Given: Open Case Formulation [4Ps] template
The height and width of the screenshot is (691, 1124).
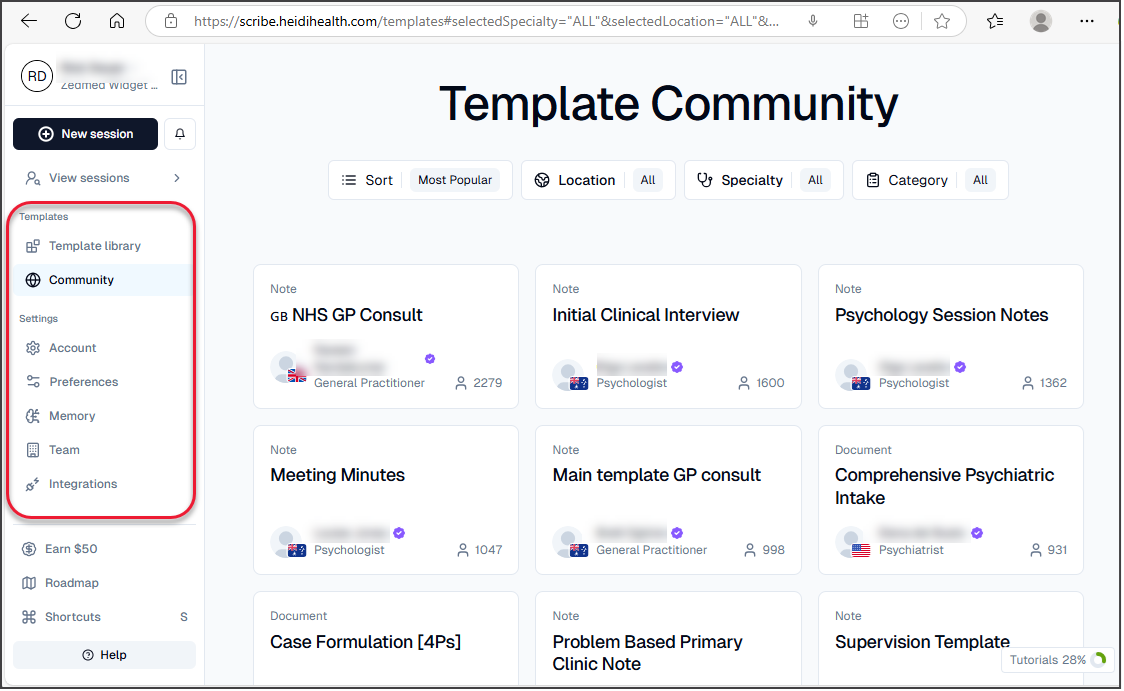Looking at the screenshot, I should 386,639.
